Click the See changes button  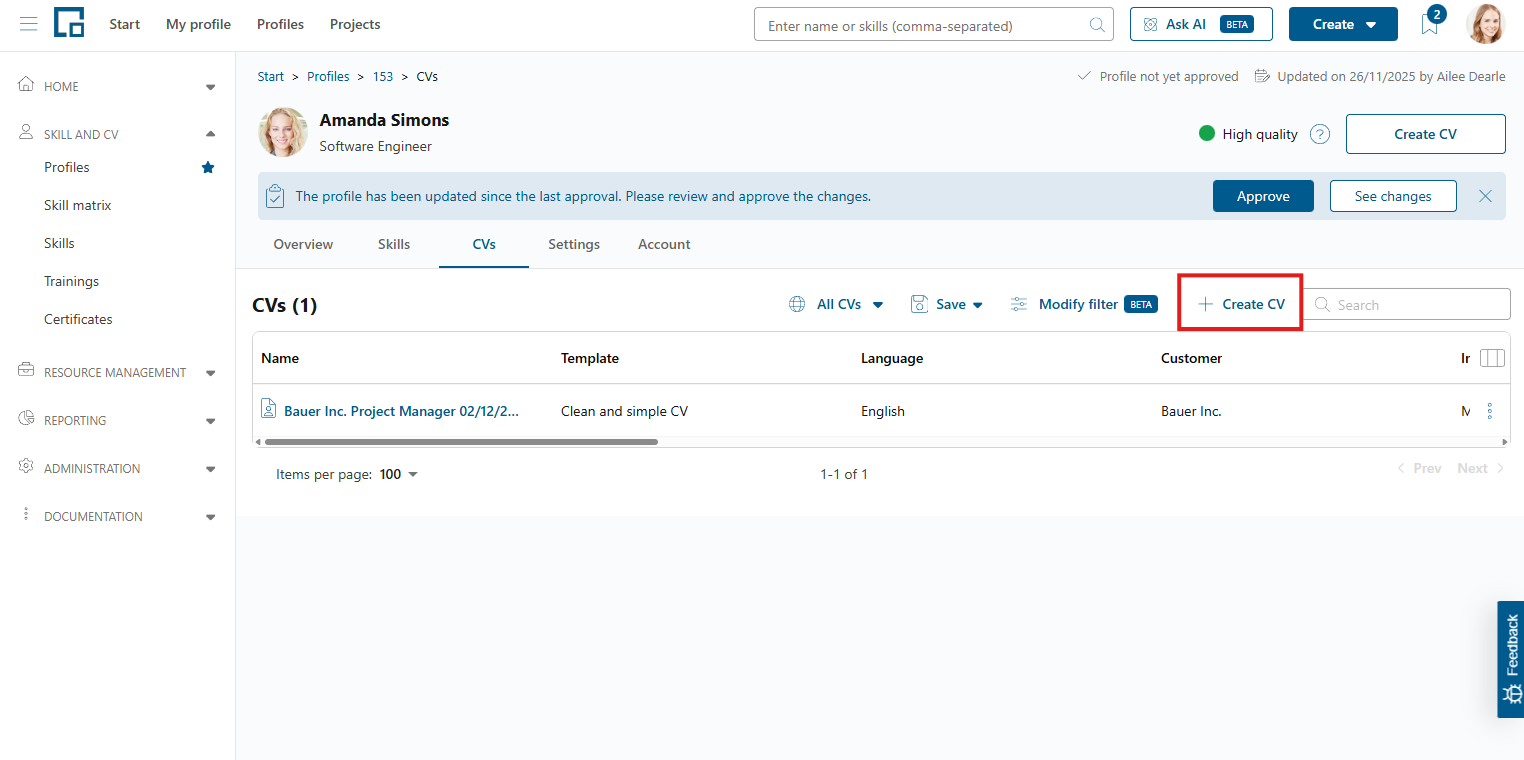[x=1393, y=196]
